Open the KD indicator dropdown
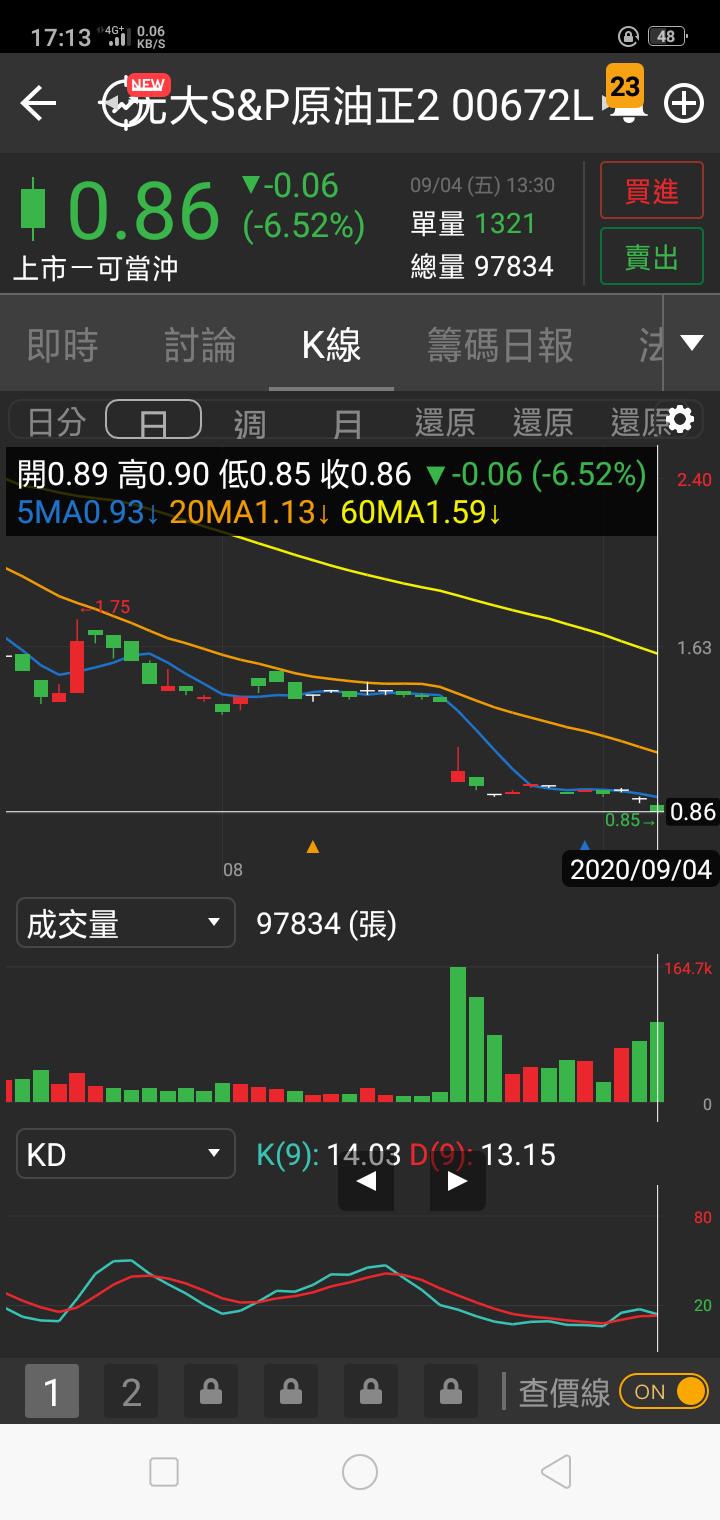This screenshot has width=720, height=1520. click(126, 1154)
